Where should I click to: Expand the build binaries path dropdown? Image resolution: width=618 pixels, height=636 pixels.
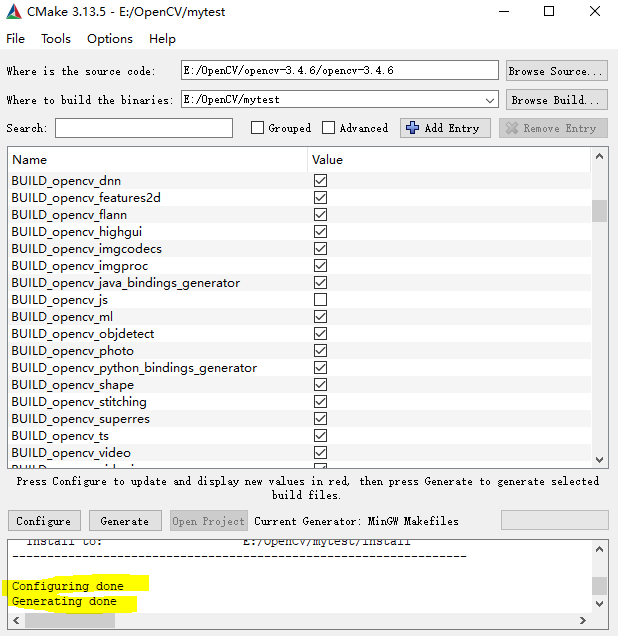click(x=490, y=100)
